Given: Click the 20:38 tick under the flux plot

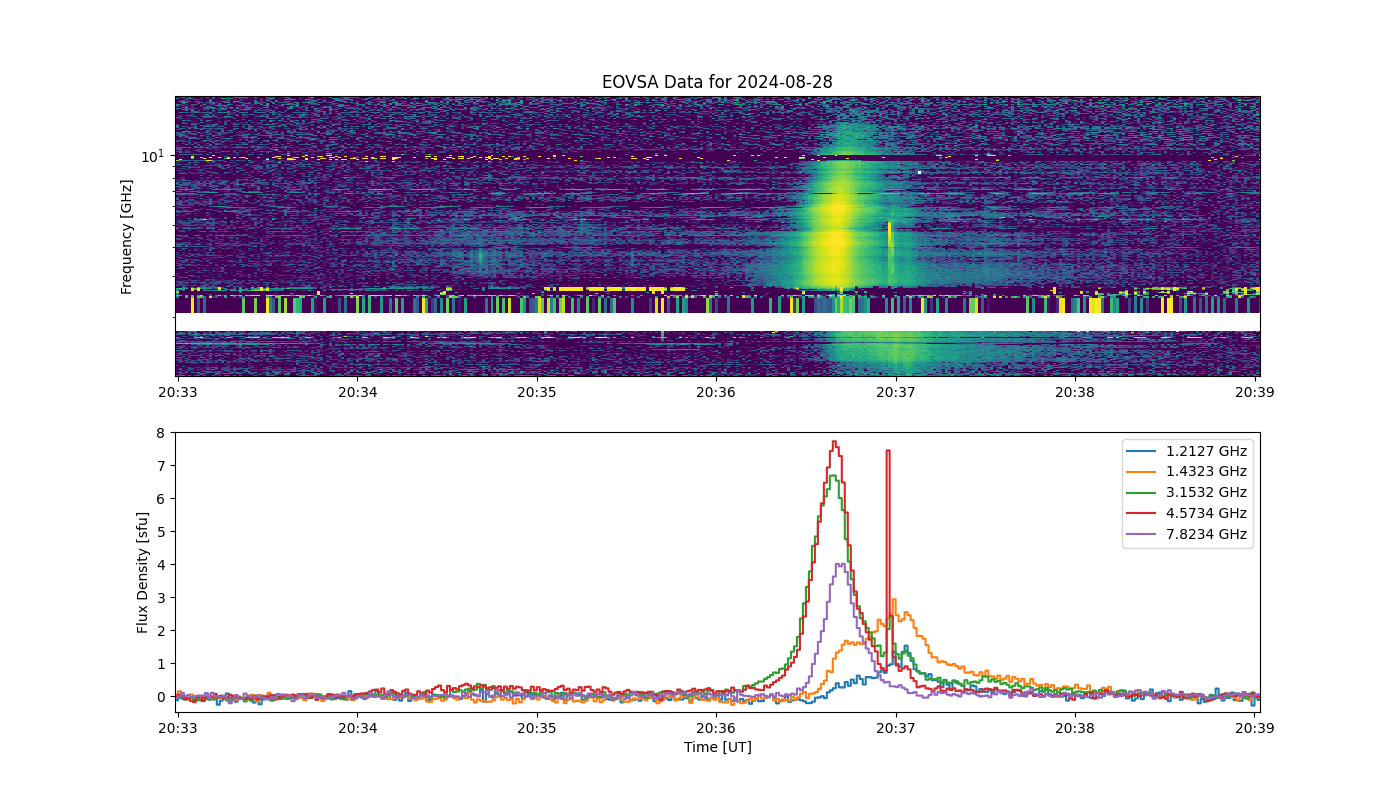Looking at the screenshot, I should point(1075,728).
